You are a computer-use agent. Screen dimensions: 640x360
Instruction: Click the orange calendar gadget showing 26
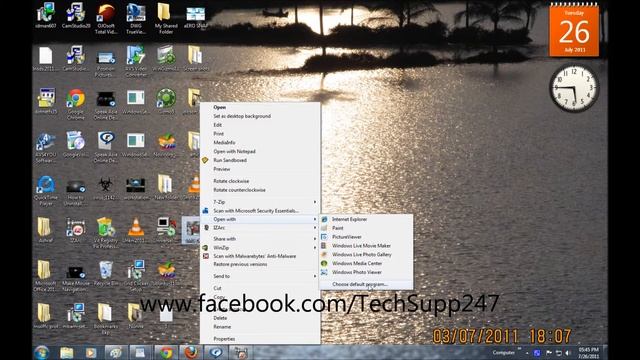click(x=574, y=30)
